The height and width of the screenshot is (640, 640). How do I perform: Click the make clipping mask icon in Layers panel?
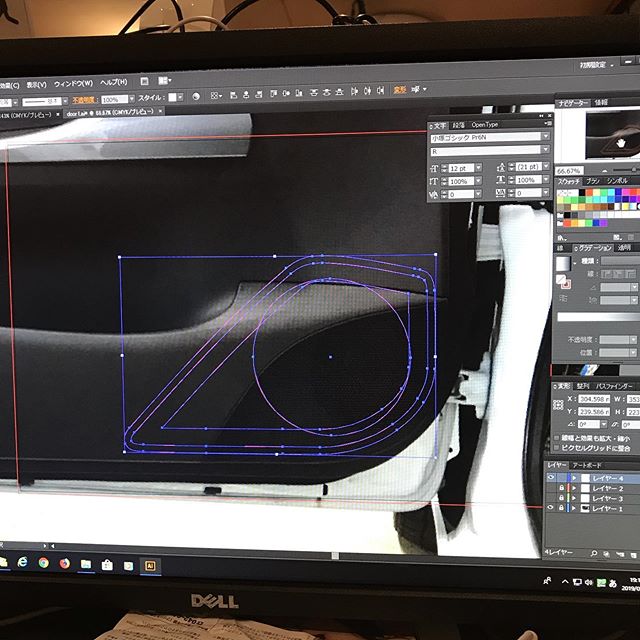607,554
